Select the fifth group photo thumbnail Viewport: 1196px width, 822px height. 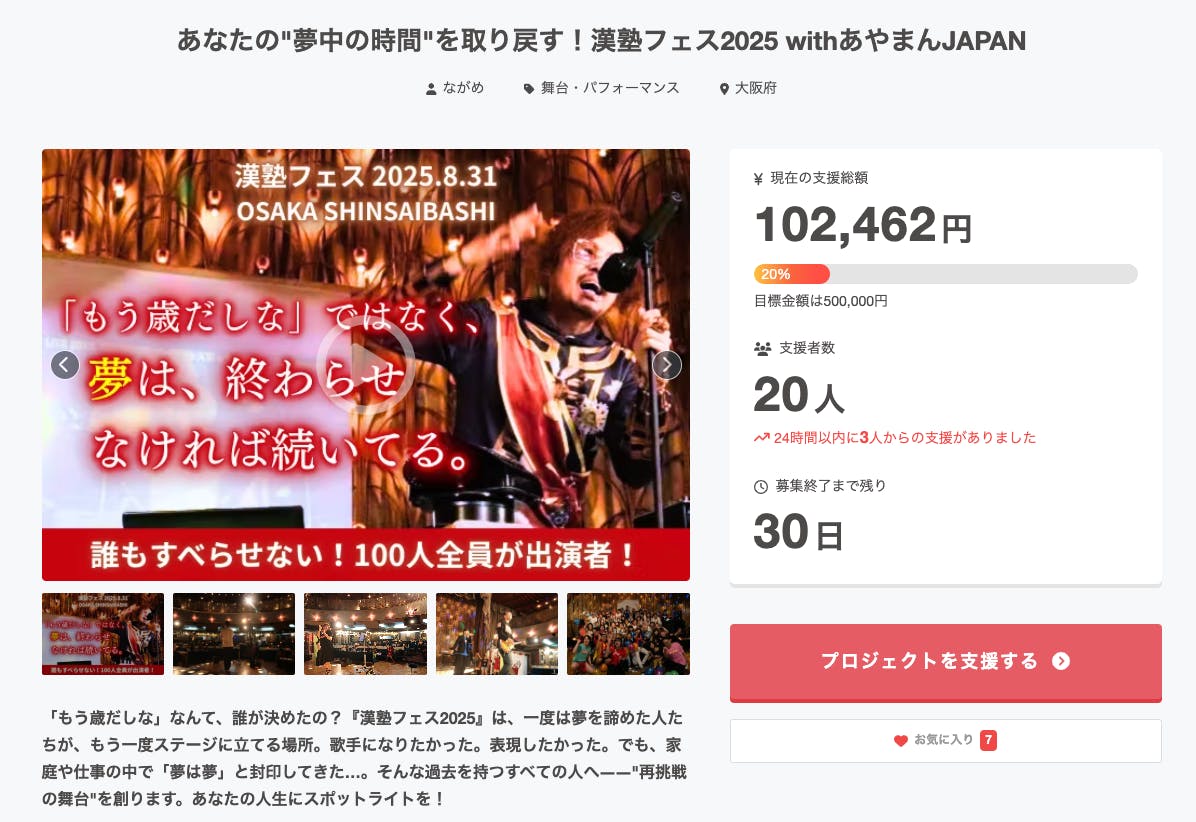[628, 634]
